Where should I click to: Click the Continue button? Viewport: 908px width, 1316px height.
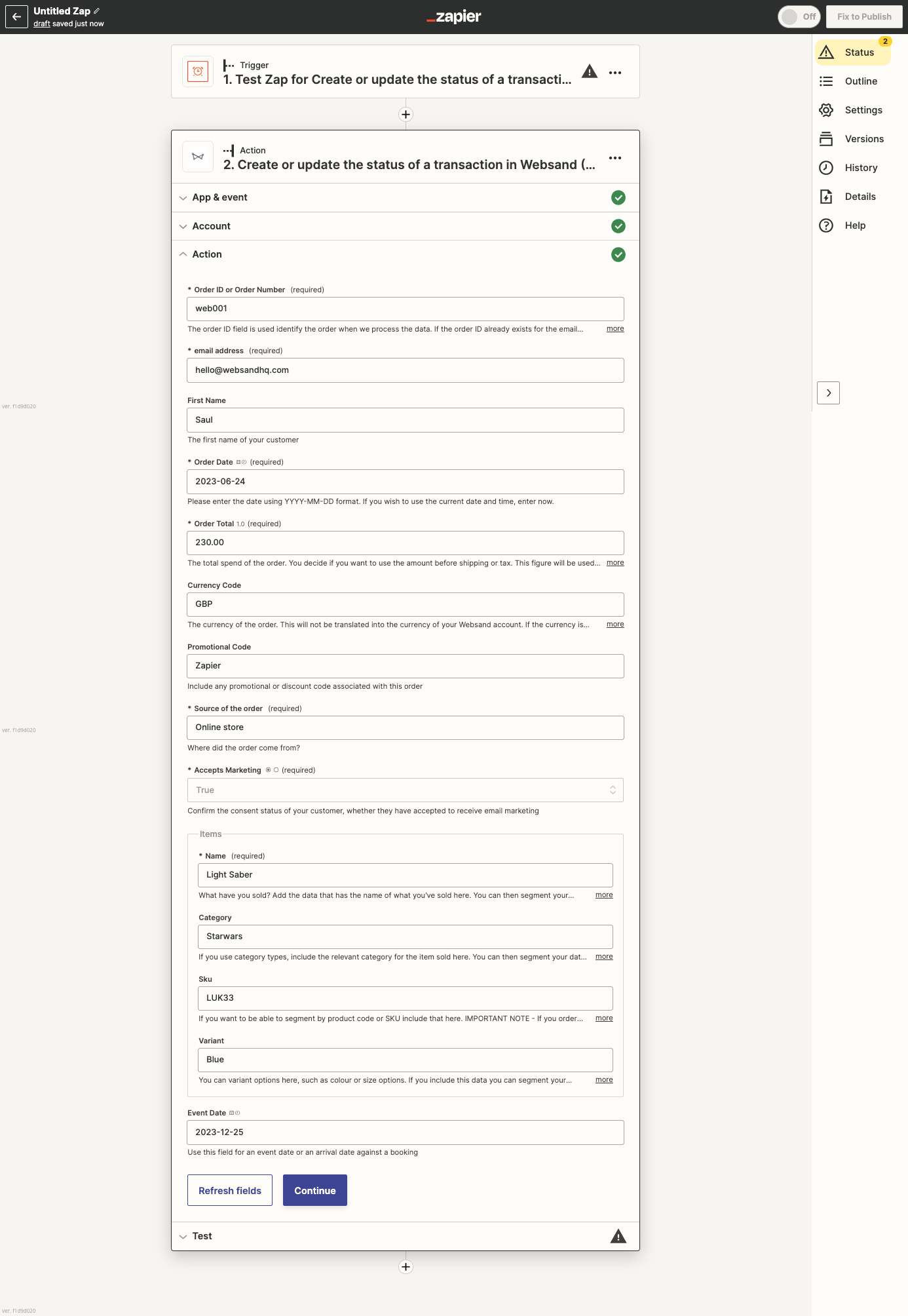[x=315, y=1190]
